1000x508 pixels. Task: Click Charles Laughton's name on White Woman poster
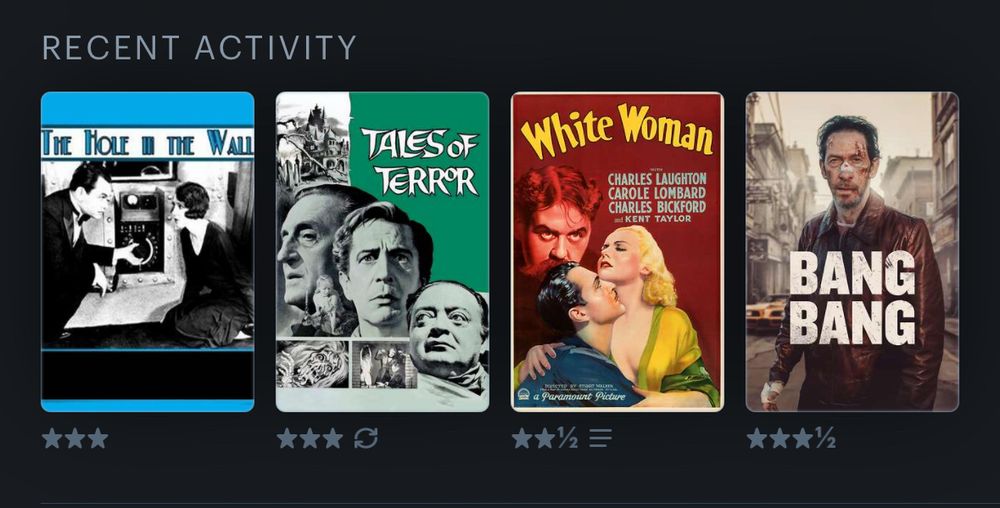click(657, 178)
